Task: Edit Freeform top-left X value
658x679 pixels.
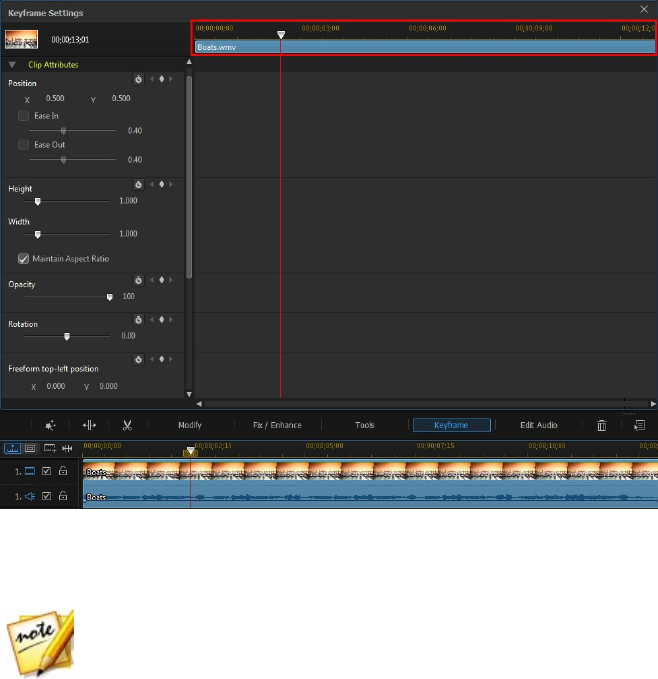Action: tap(56, 386)
